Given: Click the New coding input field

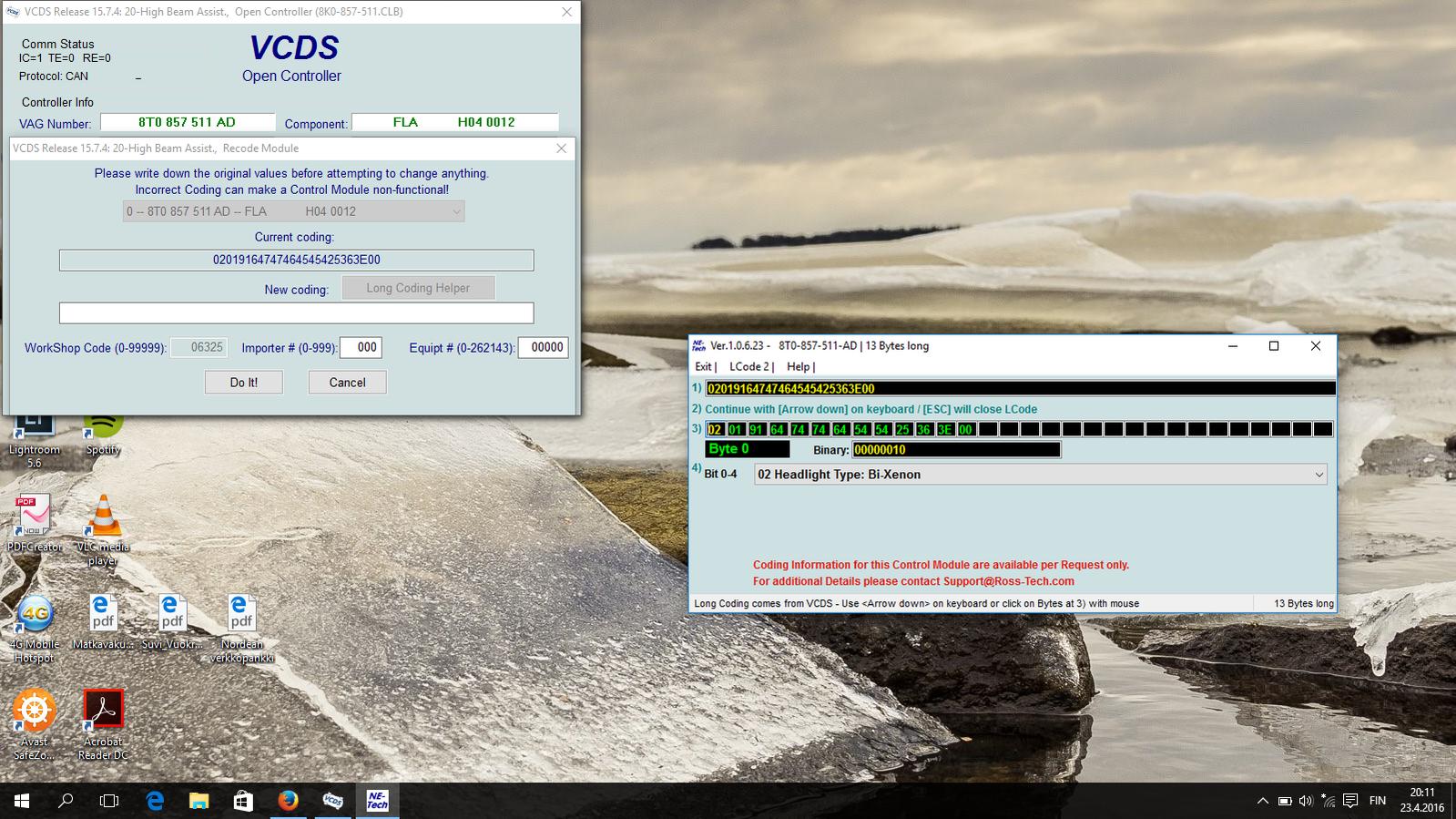Looking at the screenshot, I should (296, 313).
